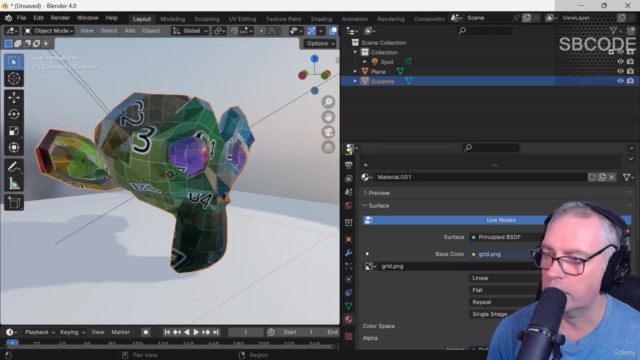Toggle proportional editing in header
Screen dimensions: 640x360
tap(261, 31)
